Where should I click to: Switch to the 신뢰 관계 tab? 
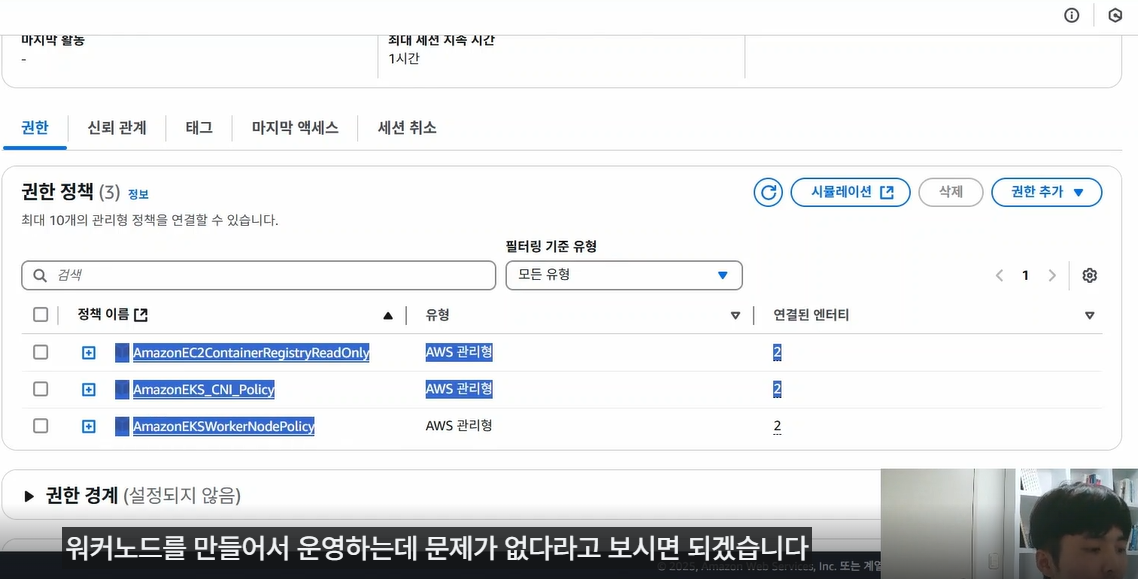click(x=117, y=128)
